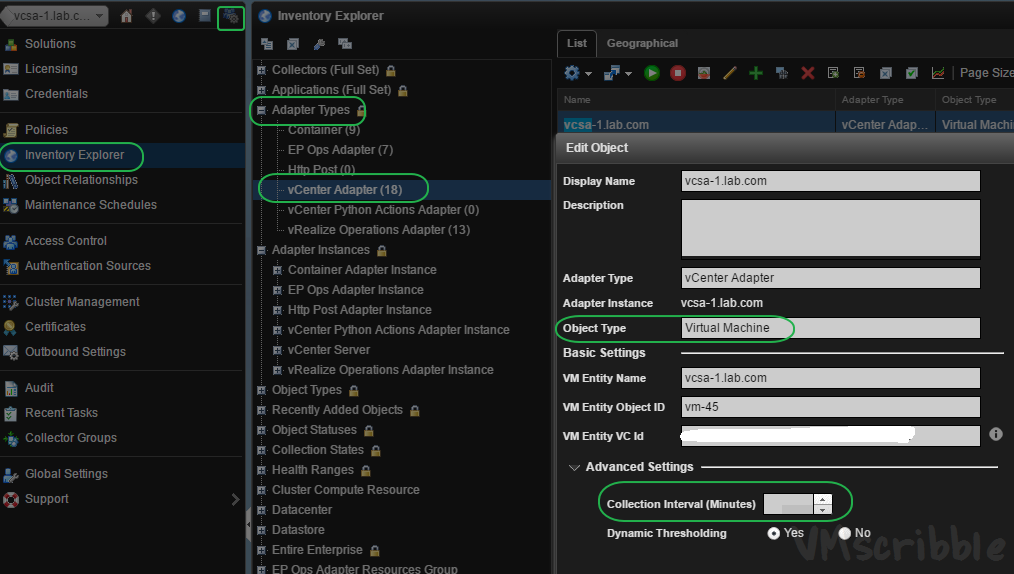Viewport: 1014px width, 574px height.
Task: Click the discovery icon with blue building in list toolbar
Action: 782,73
